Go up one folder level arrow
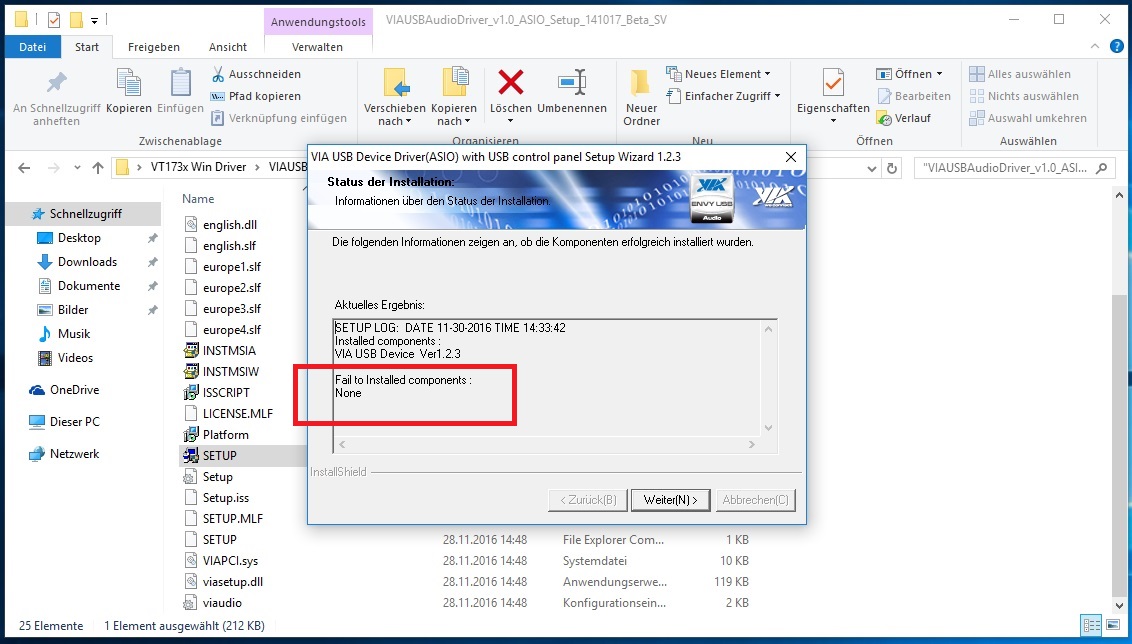Screen dimensions: 1132x644 coord(98,167)
